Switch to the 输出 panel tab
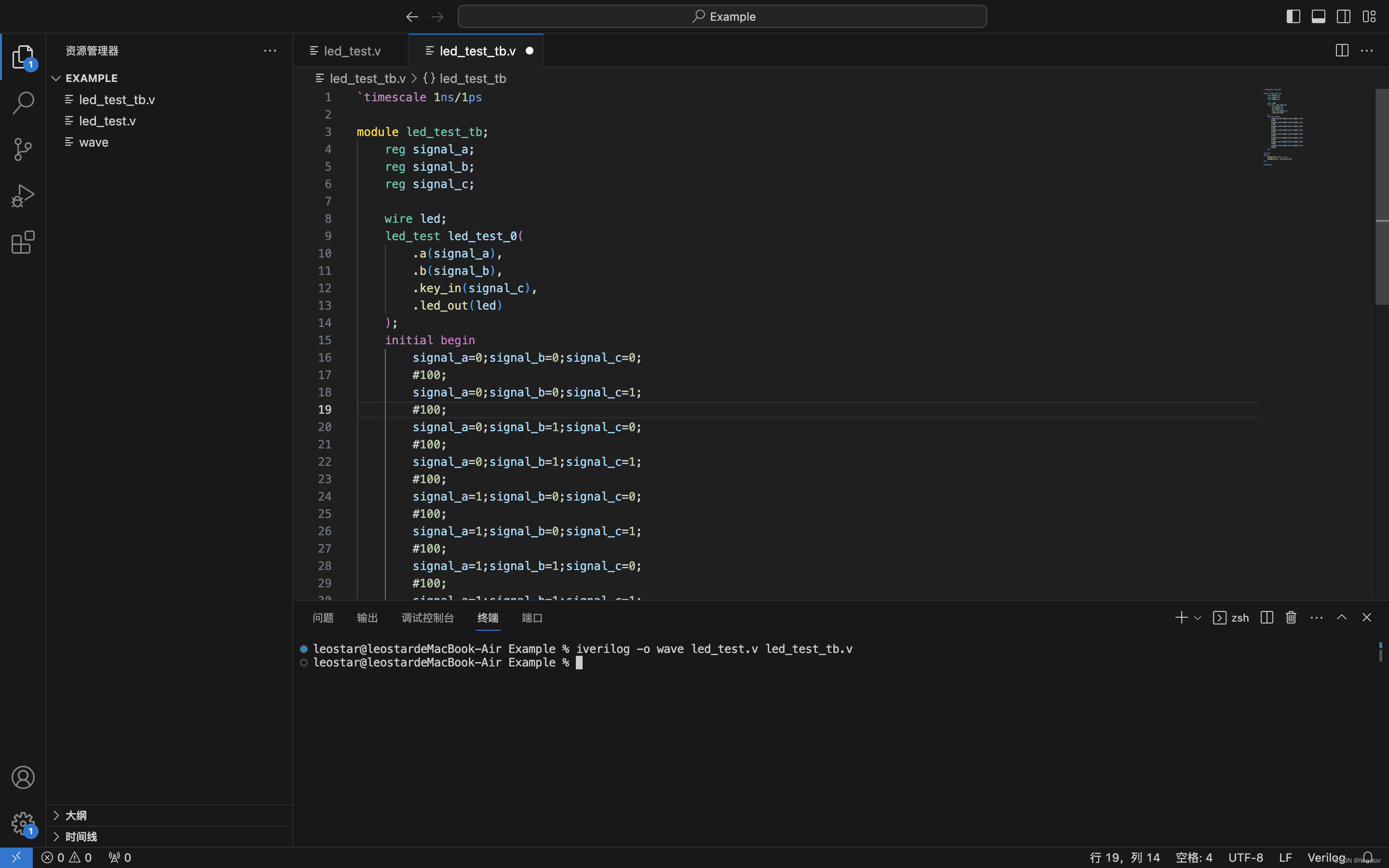Image resolution: width=1389 pixels, height=868 pixels. (368, 618)
